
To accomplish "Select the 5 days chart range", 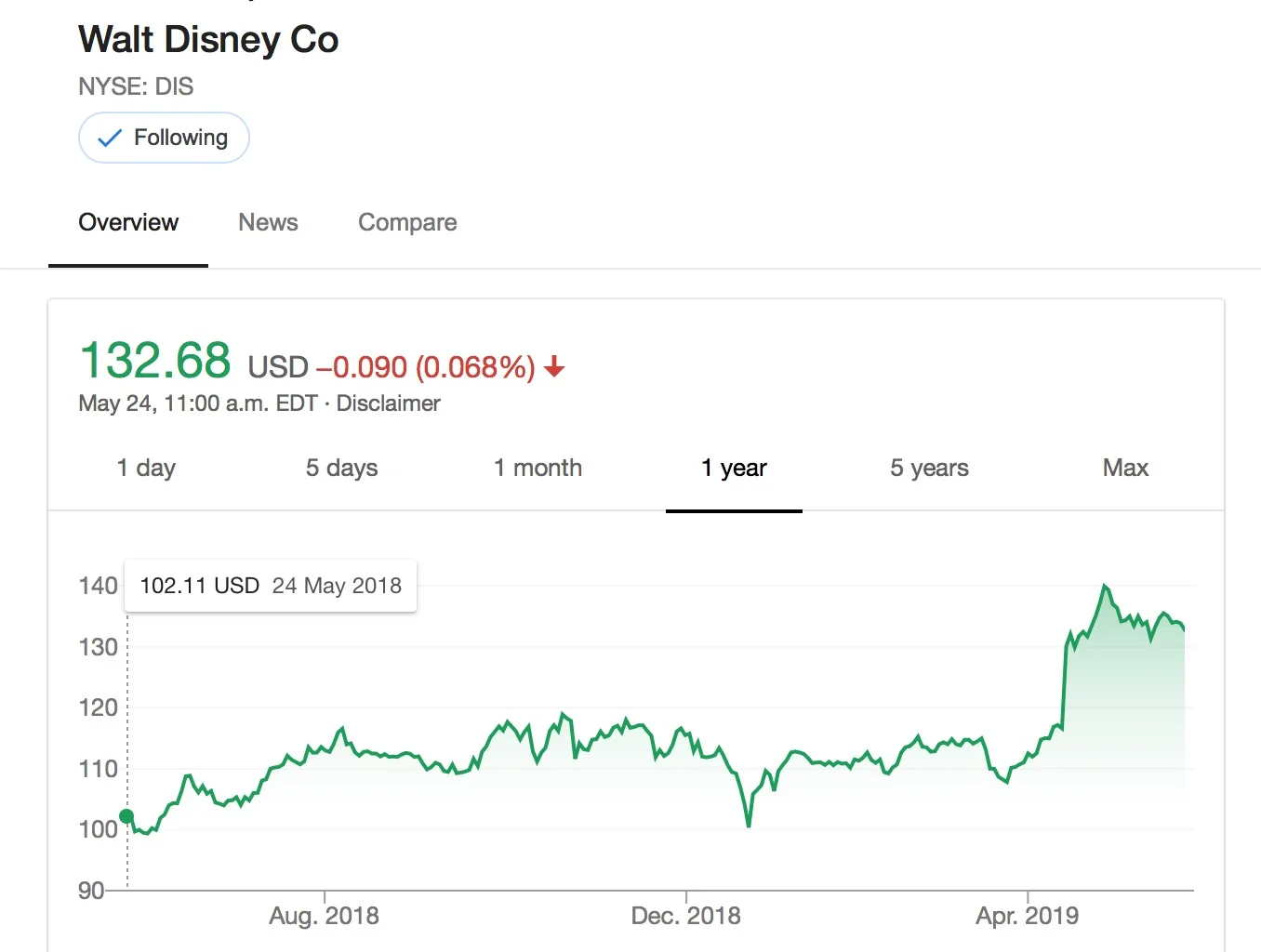I will pyautogui.click(x=341, y=468).
